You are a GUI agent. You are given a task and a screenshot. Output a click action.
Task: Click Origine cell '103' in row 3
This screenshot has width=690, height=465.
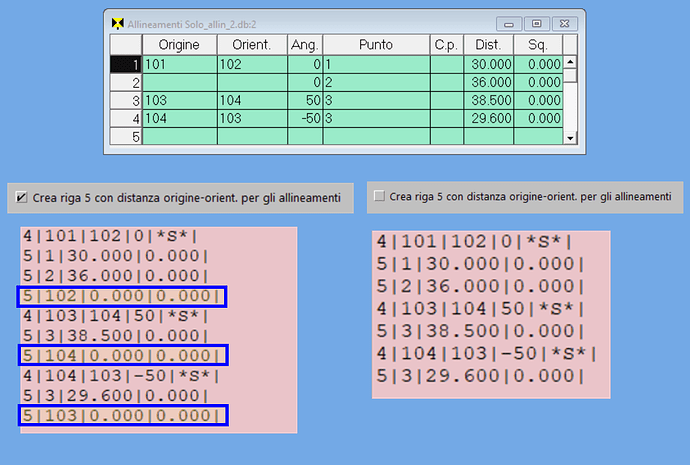coord(180,101)
